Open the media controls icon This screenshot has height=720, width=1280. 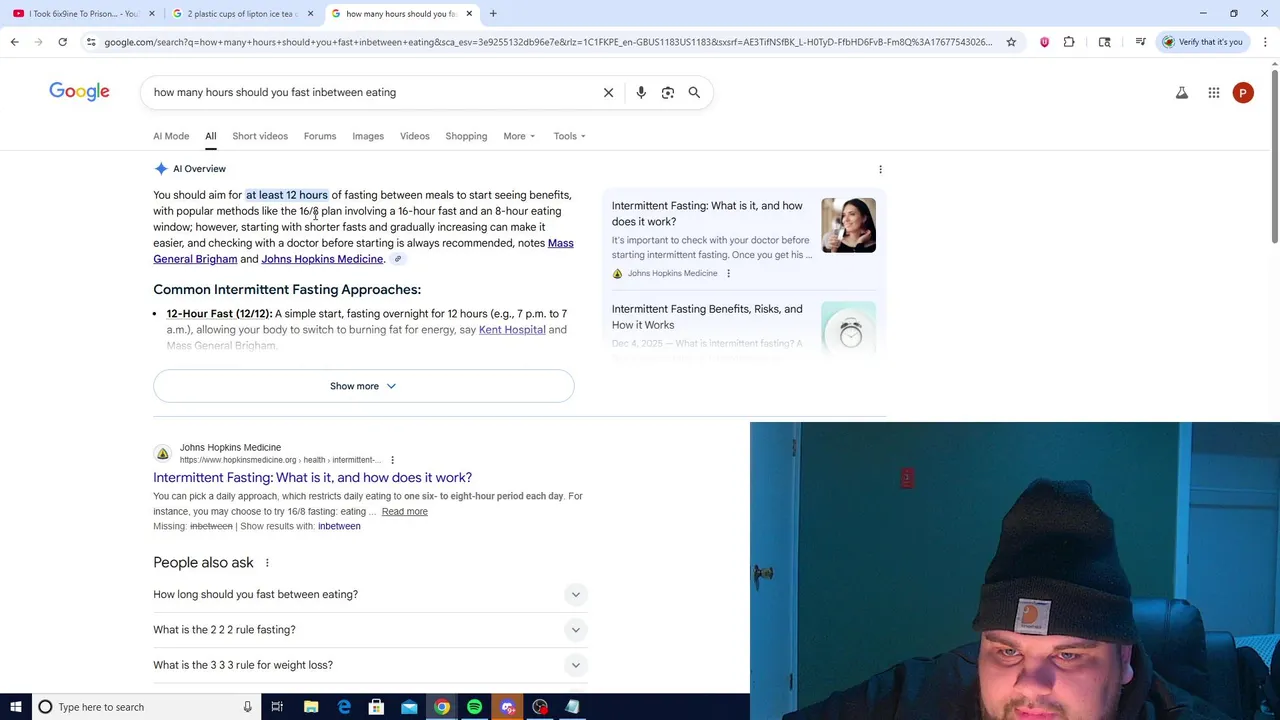pos(1140,42)
